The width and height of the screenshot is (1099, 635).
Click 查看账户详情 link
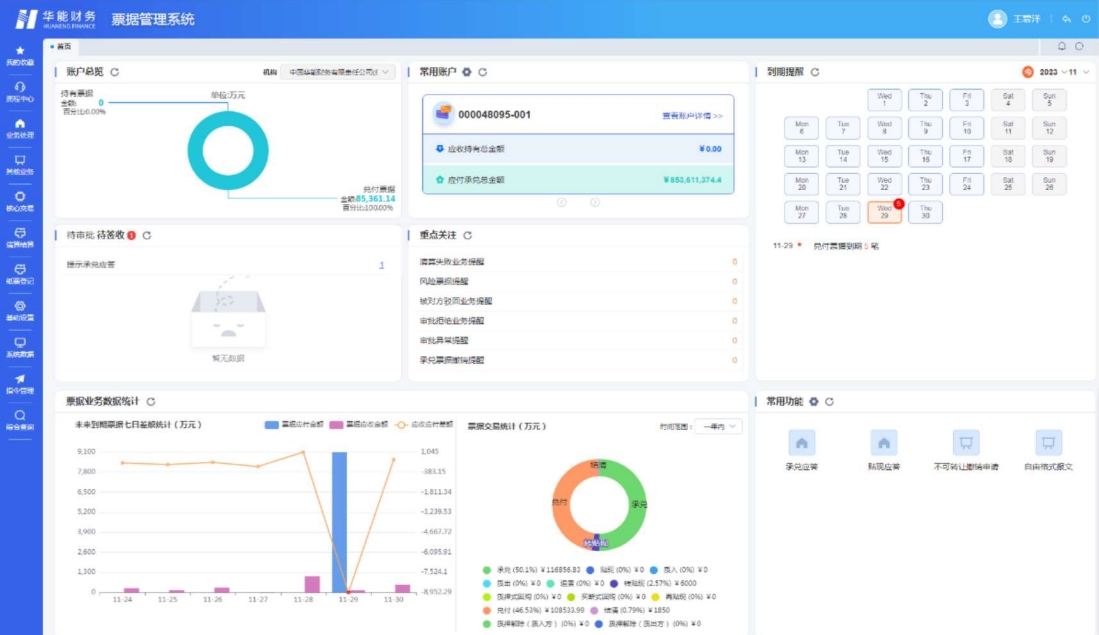pos(691,116)
